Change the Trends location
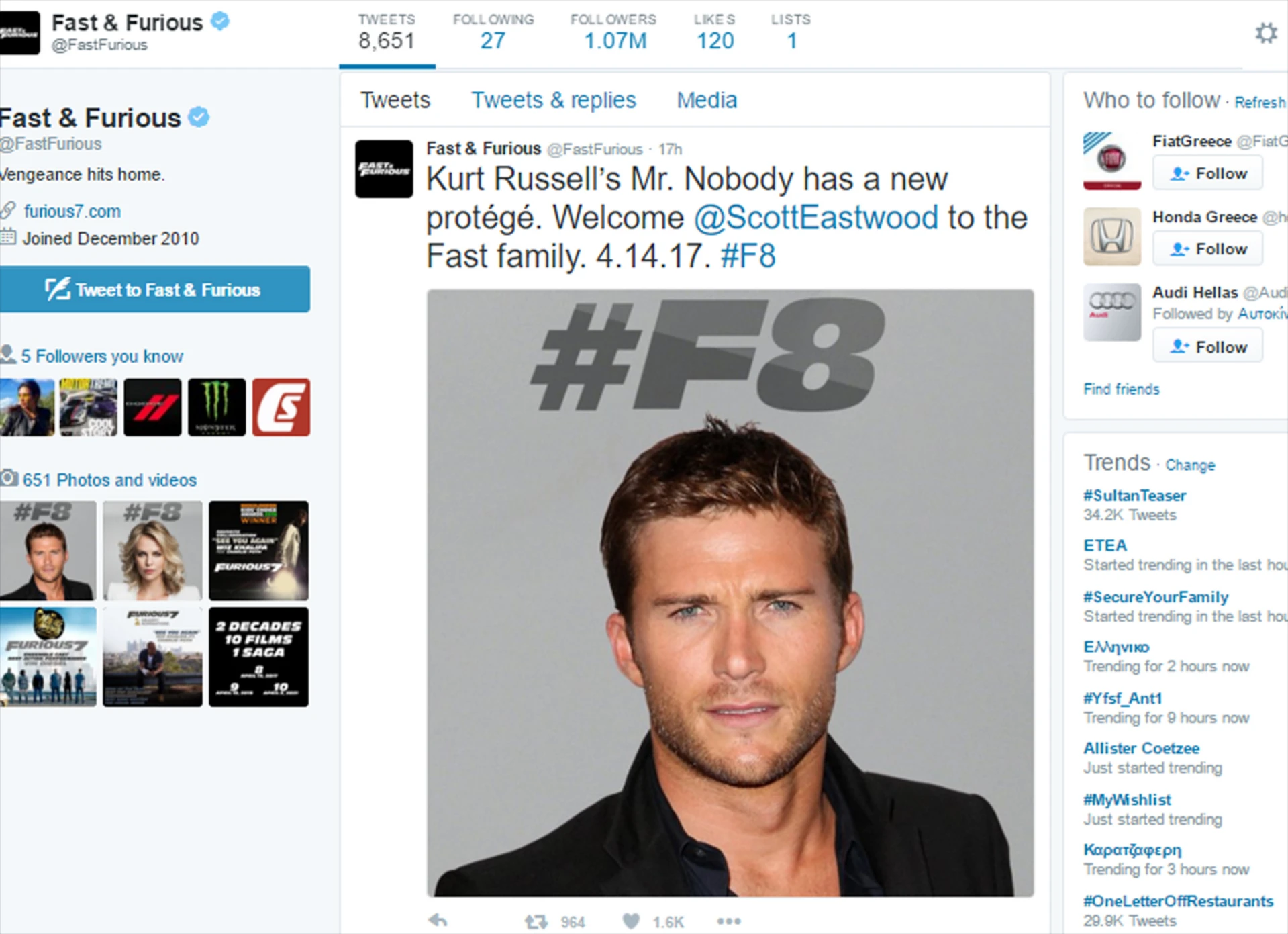Image resolution: width=1288 pixels, height=934 pixels. point(1189,465)
